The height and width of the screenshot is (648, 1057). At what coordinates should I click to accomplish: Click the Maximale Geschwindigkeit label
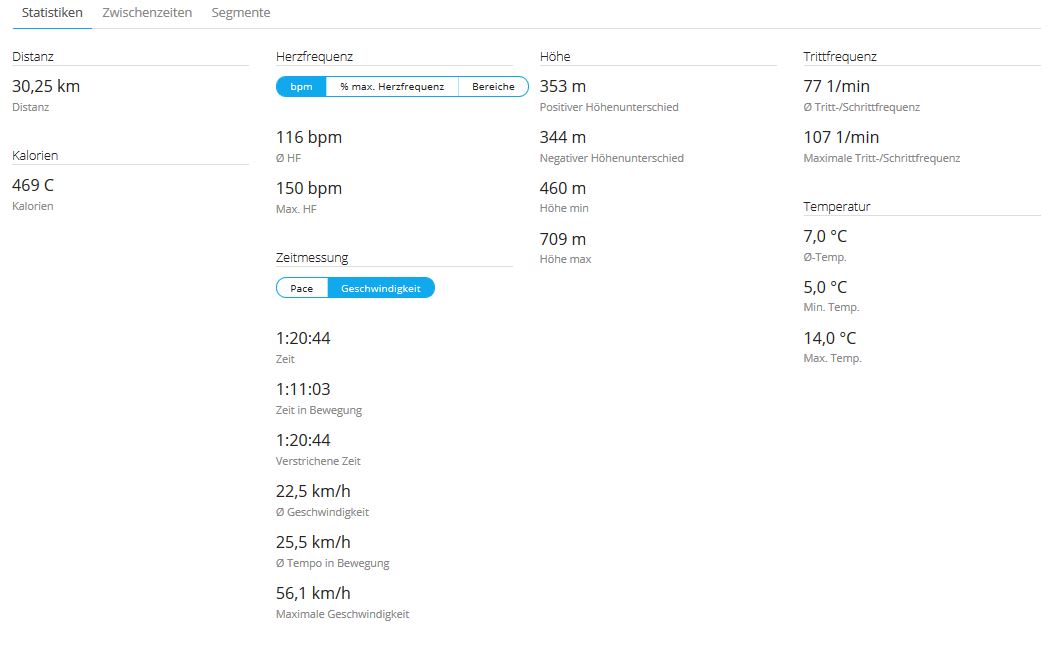point(342,614)
